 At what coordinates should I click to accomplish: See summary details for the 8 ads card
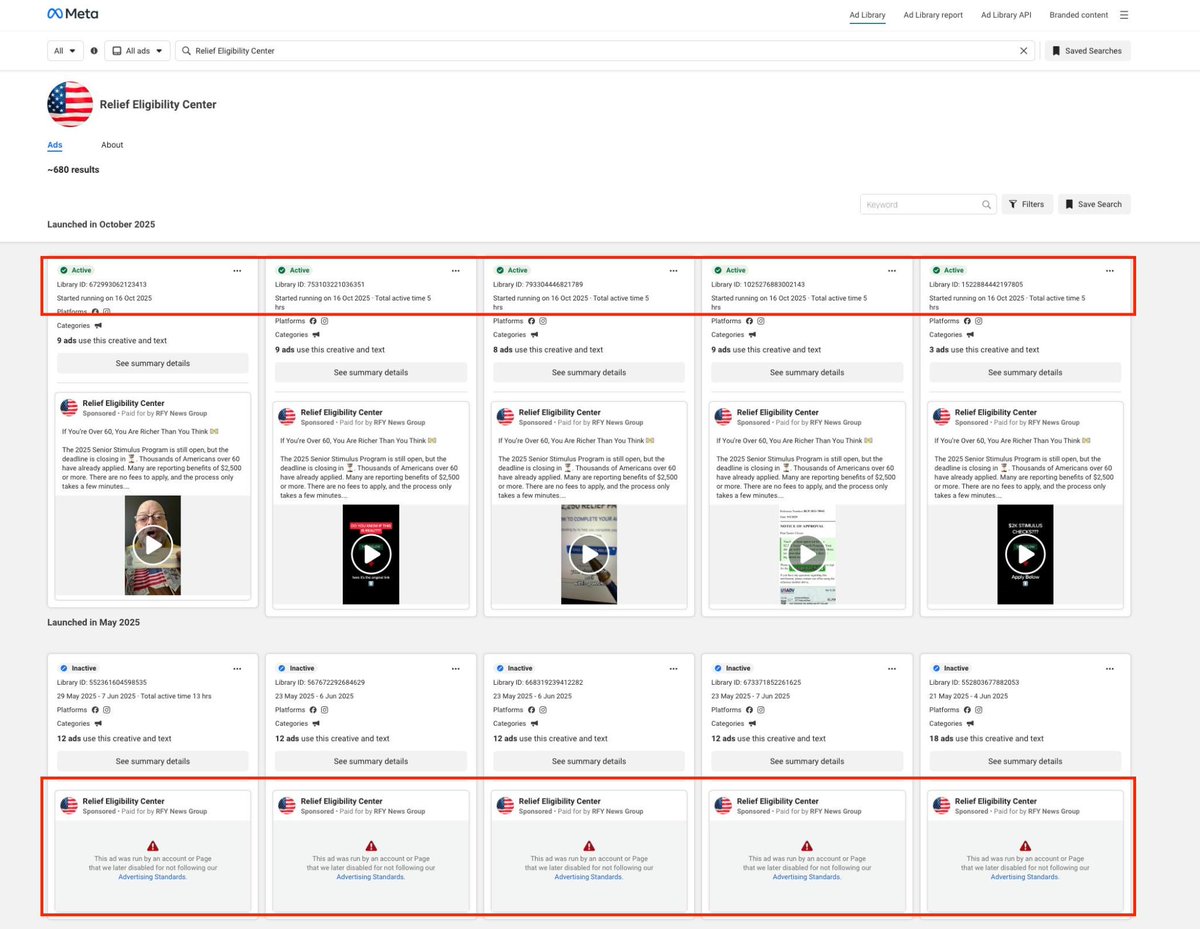(589, 372)
